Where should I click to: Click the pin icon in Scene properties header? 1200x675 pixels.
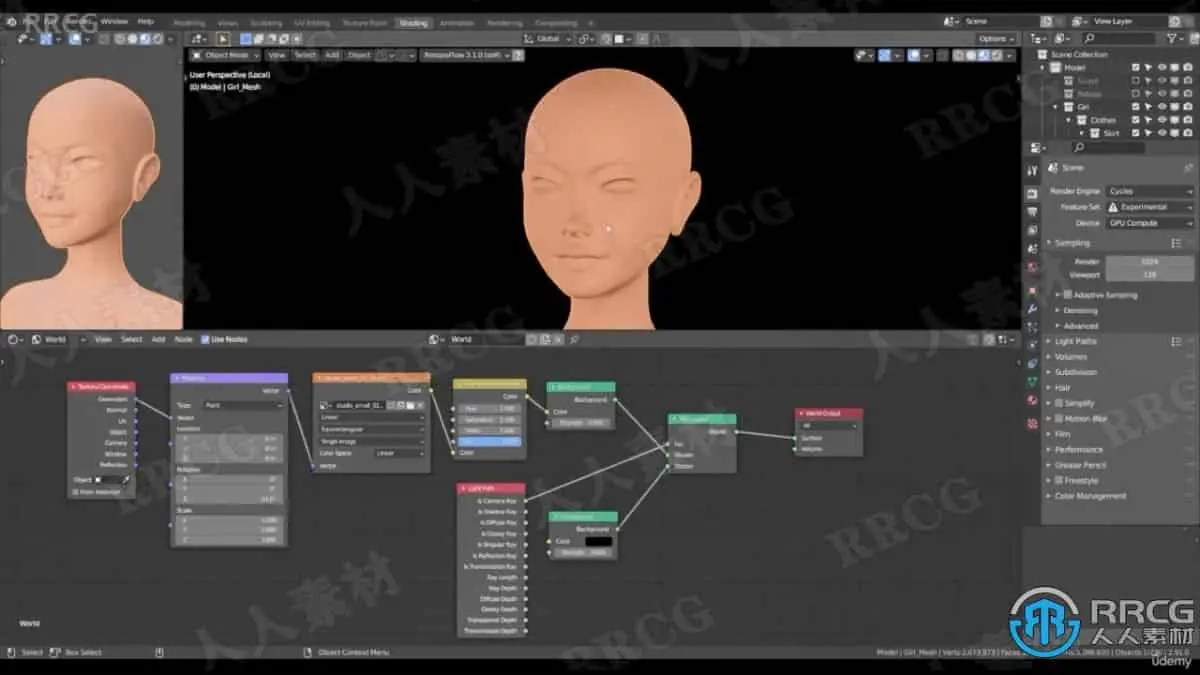1187,168
